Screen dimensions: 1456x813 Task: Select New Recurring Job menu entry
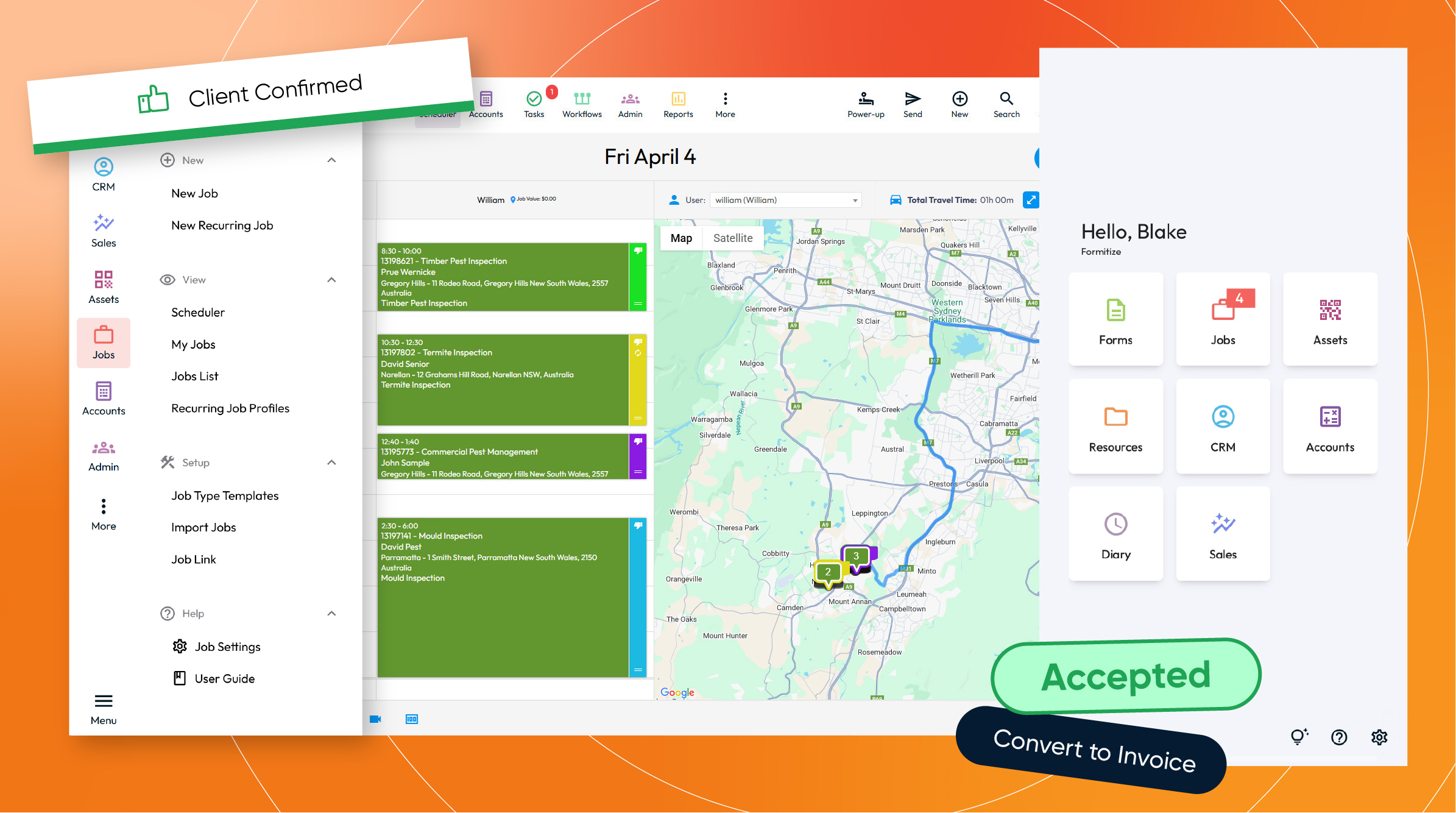[x=222, y=225]
